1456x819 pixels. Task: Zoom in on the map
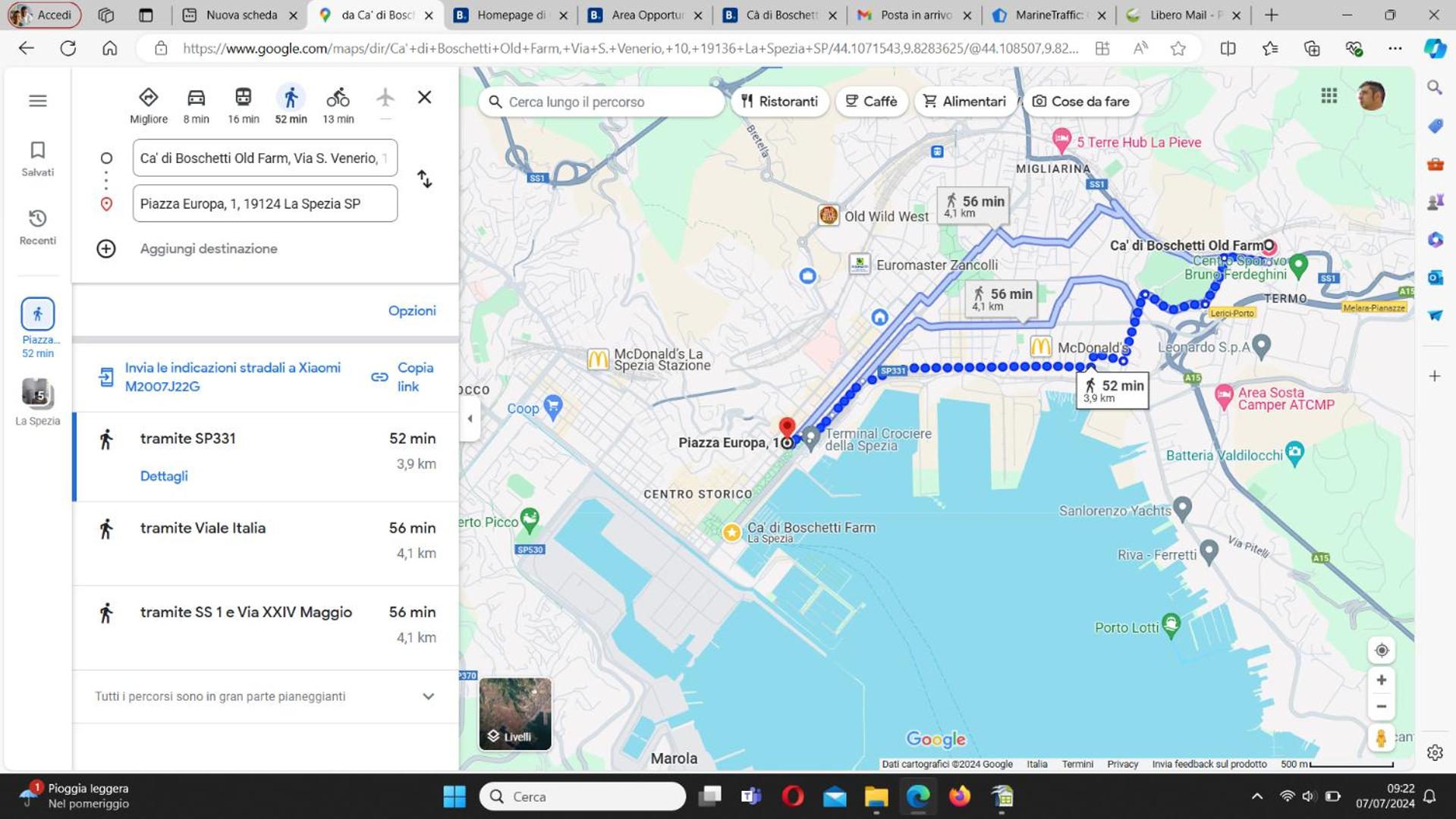tap(1381, 680)
